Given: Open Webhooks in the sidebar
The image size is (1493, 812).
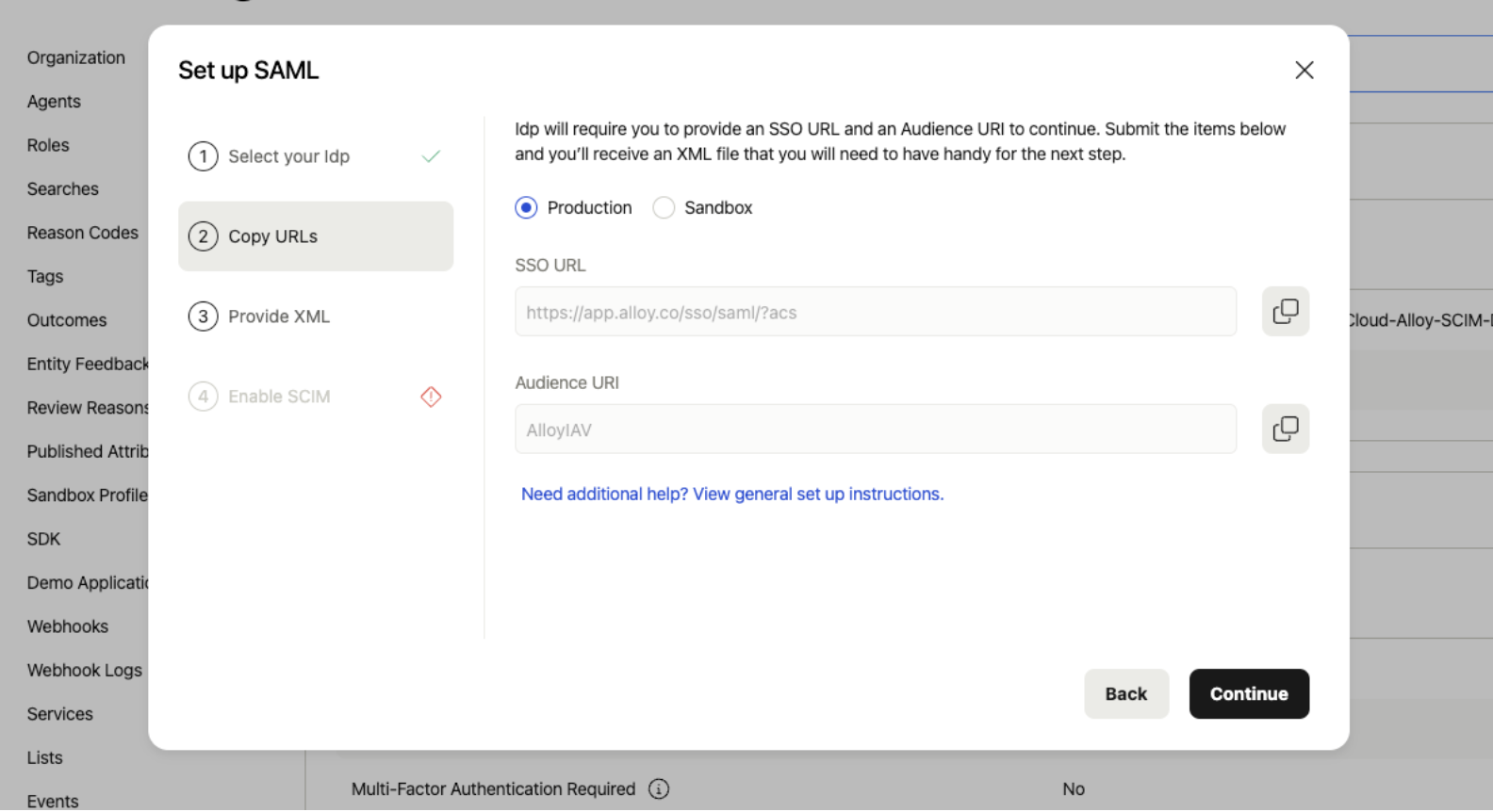Looking at the screenshot, I should click(68, 627).
